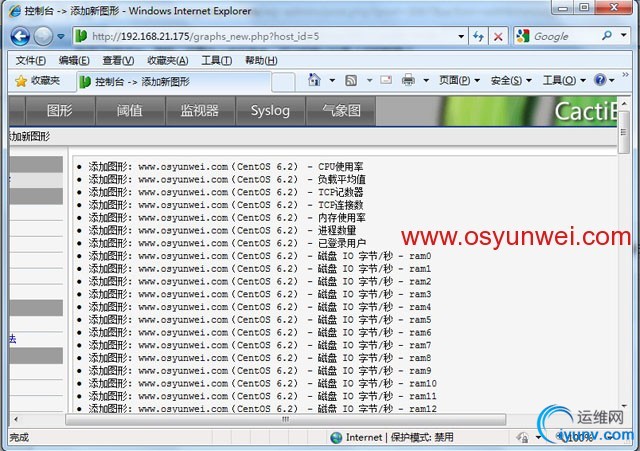640x451 pixels.
Task: Open the 工具(T) menu
Action: click(217, 61)
